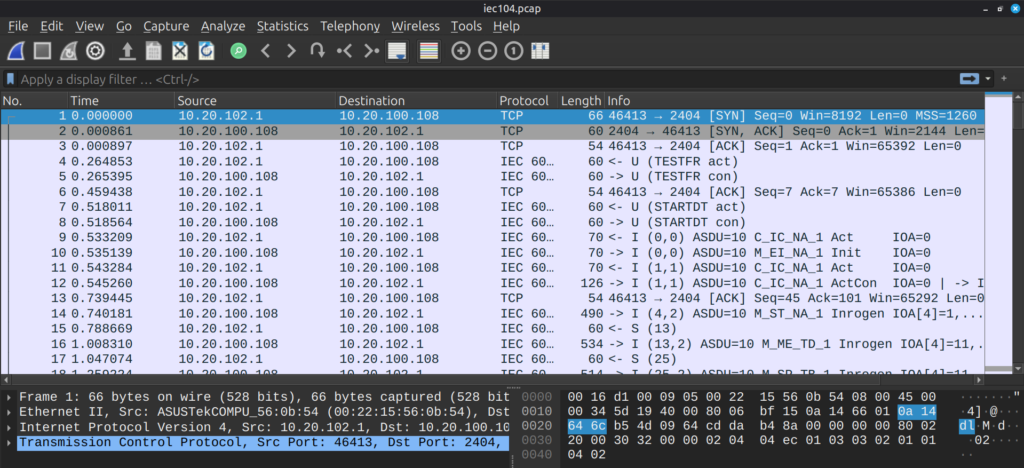This screenshot has width=1024, height=468.
Task: Open the Analyze menu
Action: point(223,26)
